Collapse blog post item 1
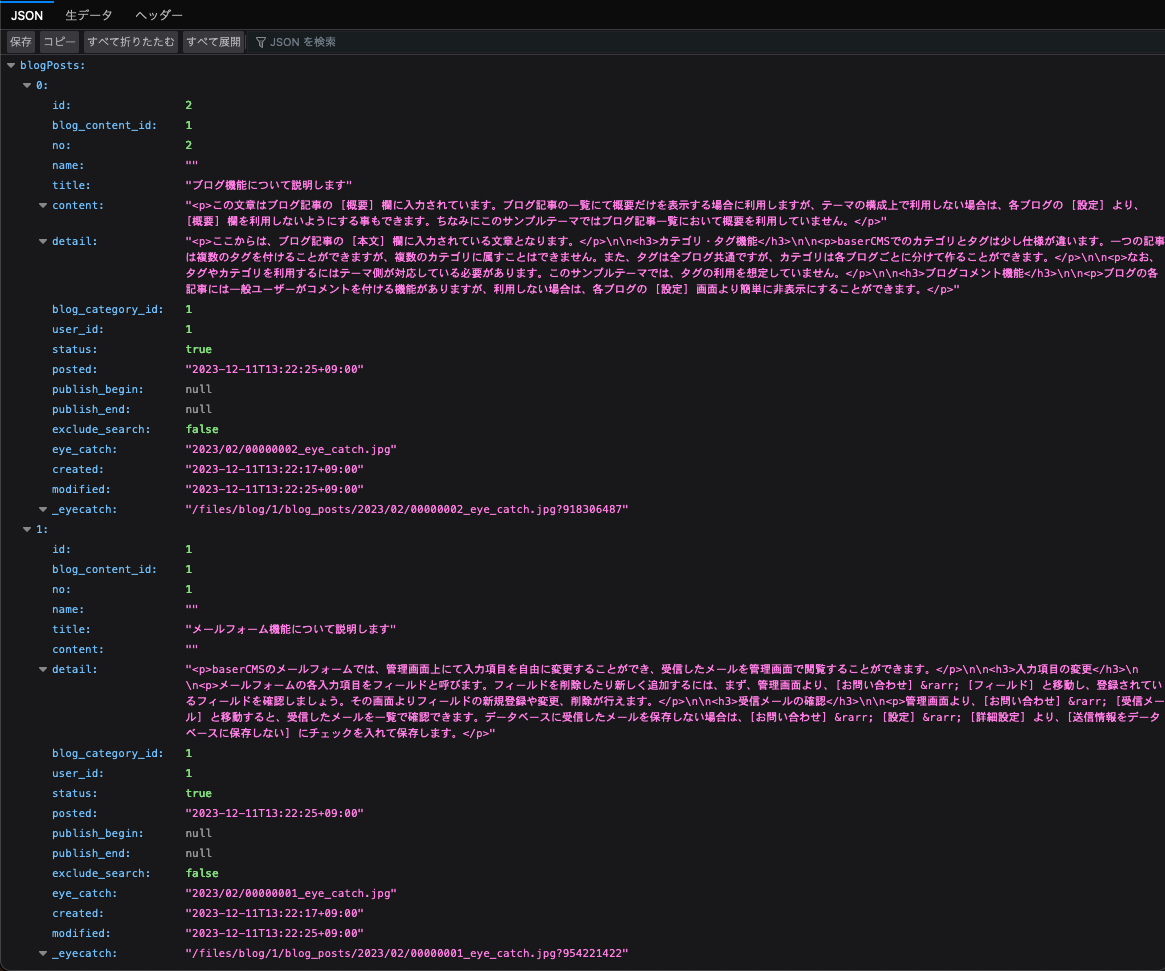1165x971 pixels. pos(27,529)
